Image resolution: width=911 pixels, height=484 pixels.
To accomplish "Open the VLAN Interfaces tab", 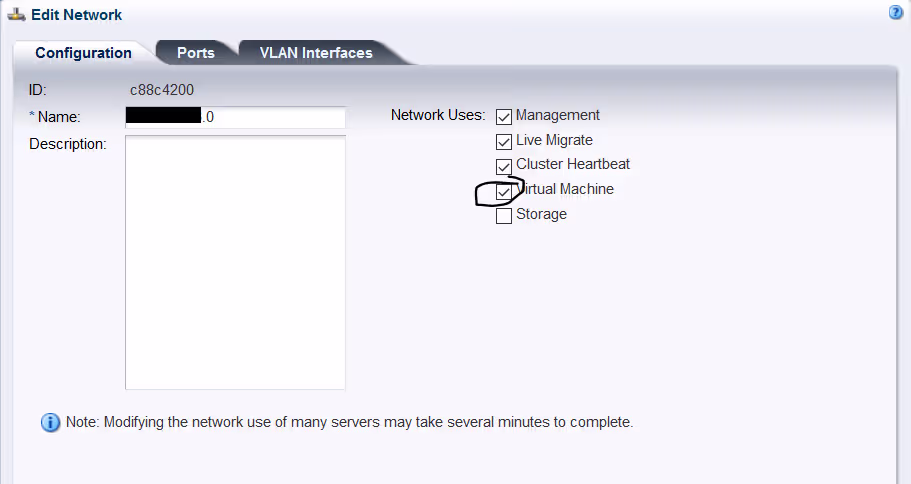I will pyautogui.click(x=316, y=53).
